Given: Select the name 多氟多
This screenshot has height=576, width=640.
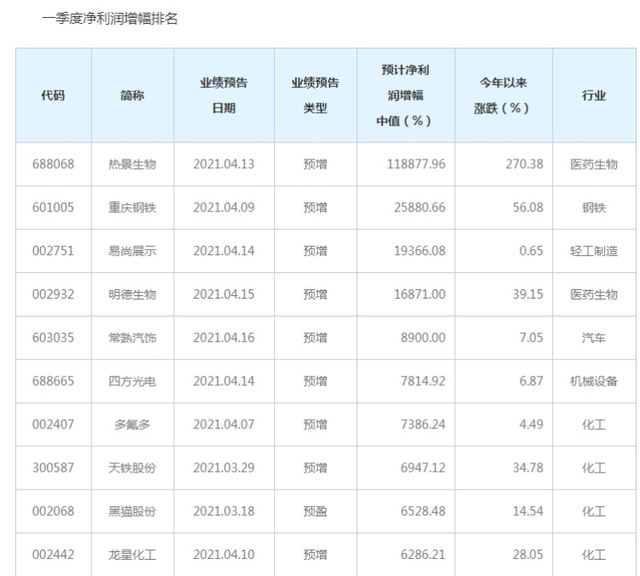Looking at the screenshot, I should click(132, 425).
